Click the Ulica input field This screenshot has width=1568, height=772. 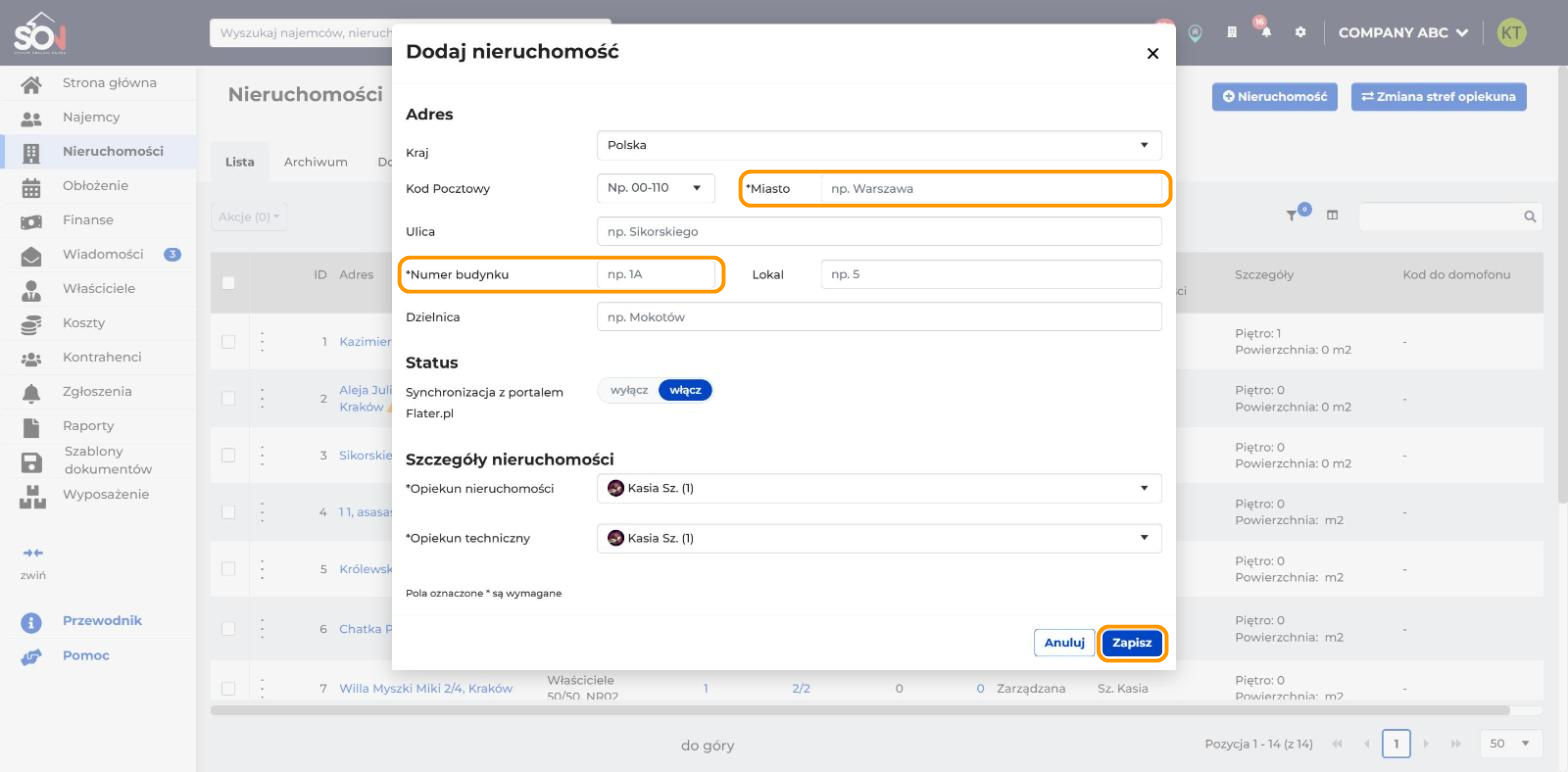tap(879, 231)
